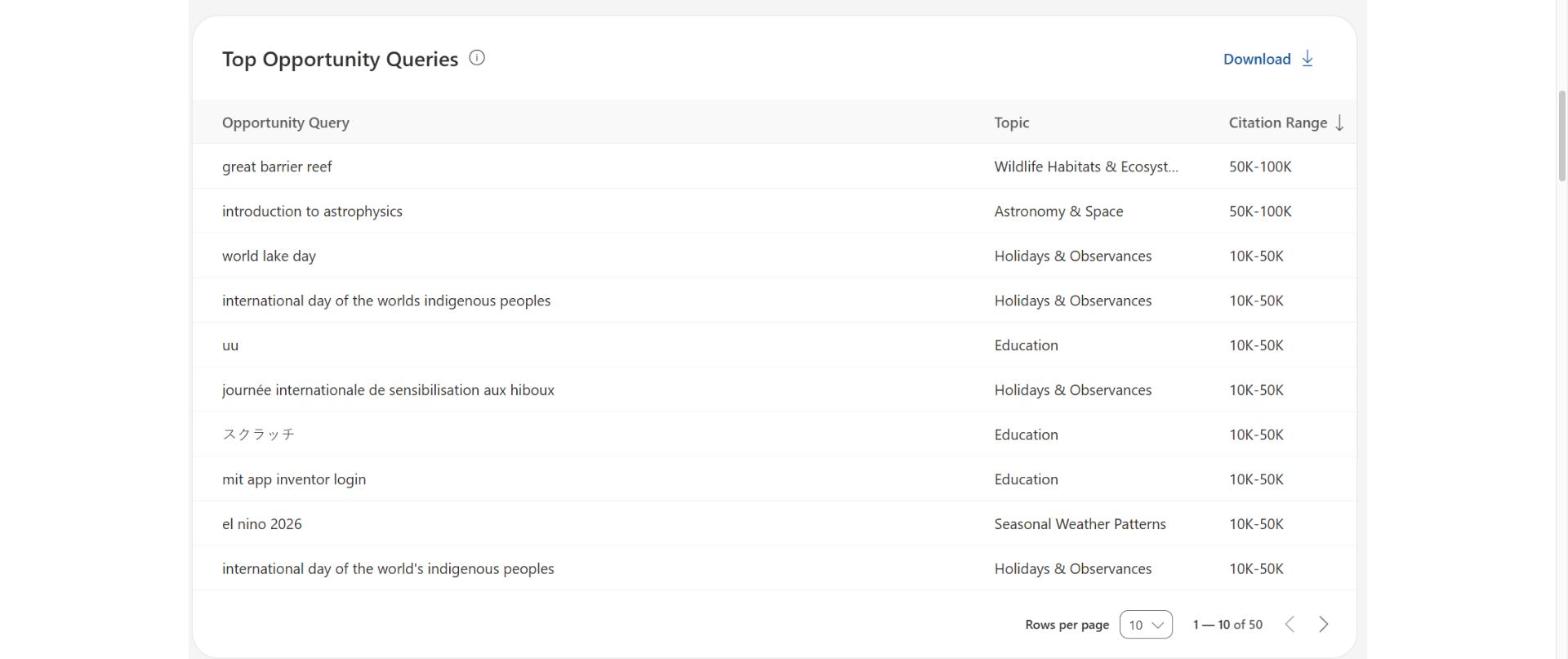This screenshot has width=1568, height=659.
Task: Click the 'Top Opportunity Queries' heading
Action: (x=340, y=59)
